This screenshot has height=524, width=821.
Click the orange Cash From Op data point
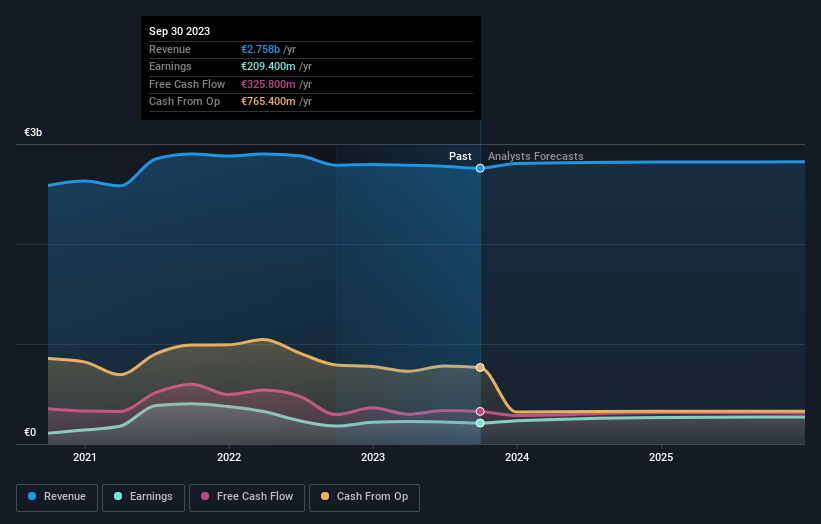tap(480, 367)
